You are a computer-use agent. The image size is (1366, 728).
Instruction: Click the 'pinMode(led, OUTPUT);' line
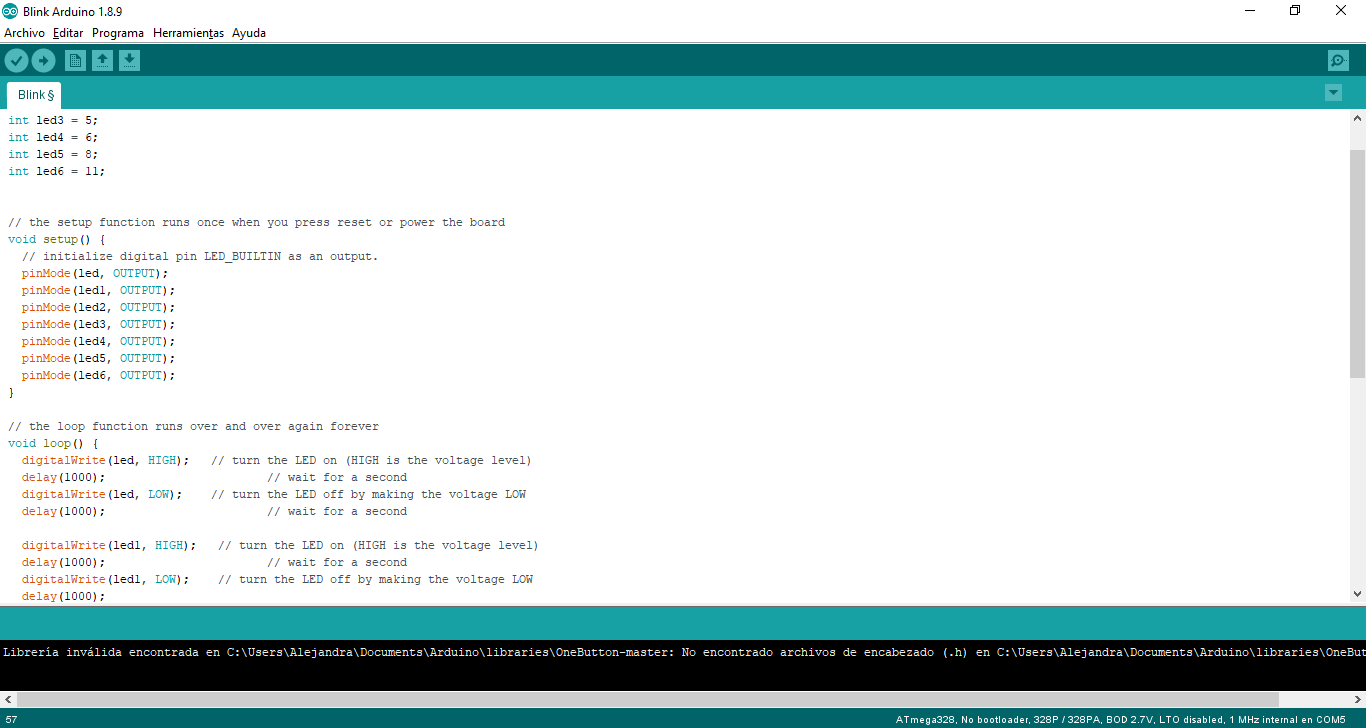pyautogui.click(x=95, y=273)
